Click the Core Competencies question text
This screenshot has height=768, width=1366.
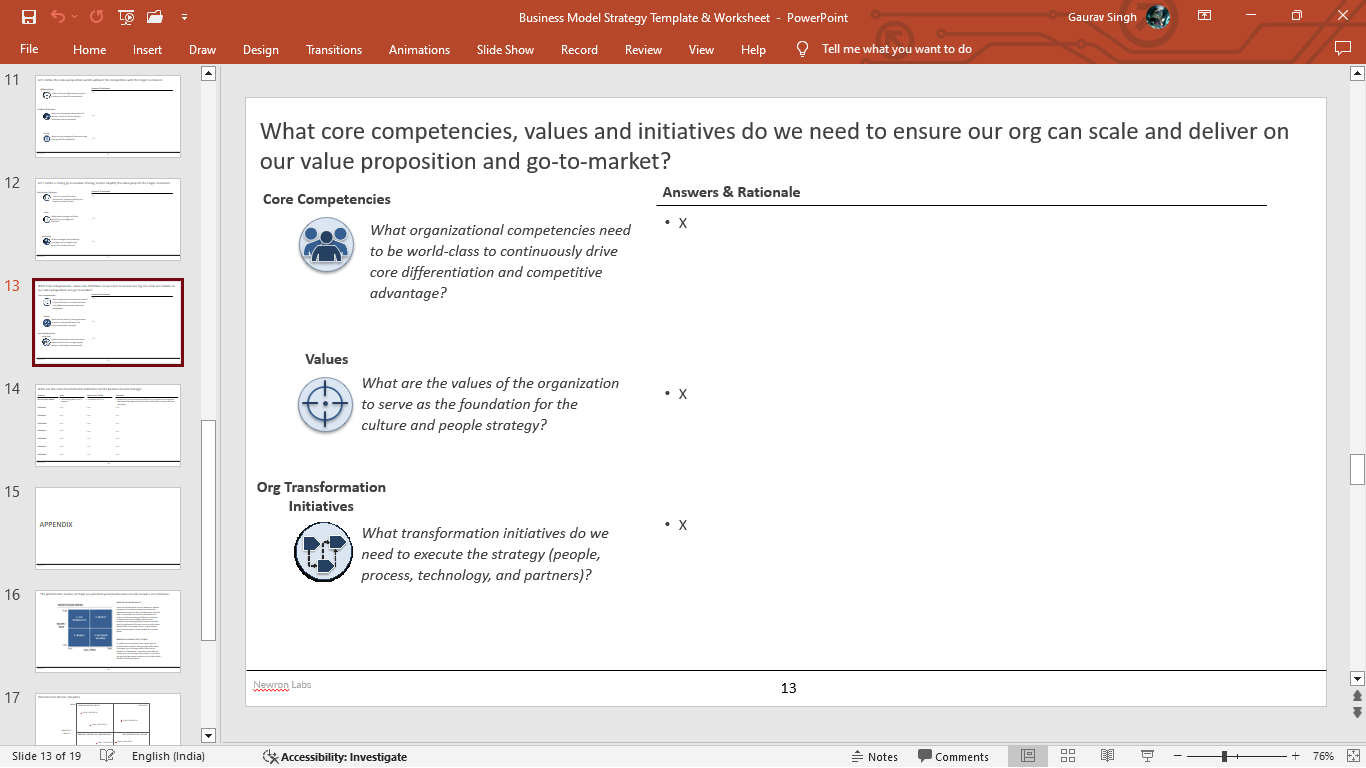coord(500,262)
